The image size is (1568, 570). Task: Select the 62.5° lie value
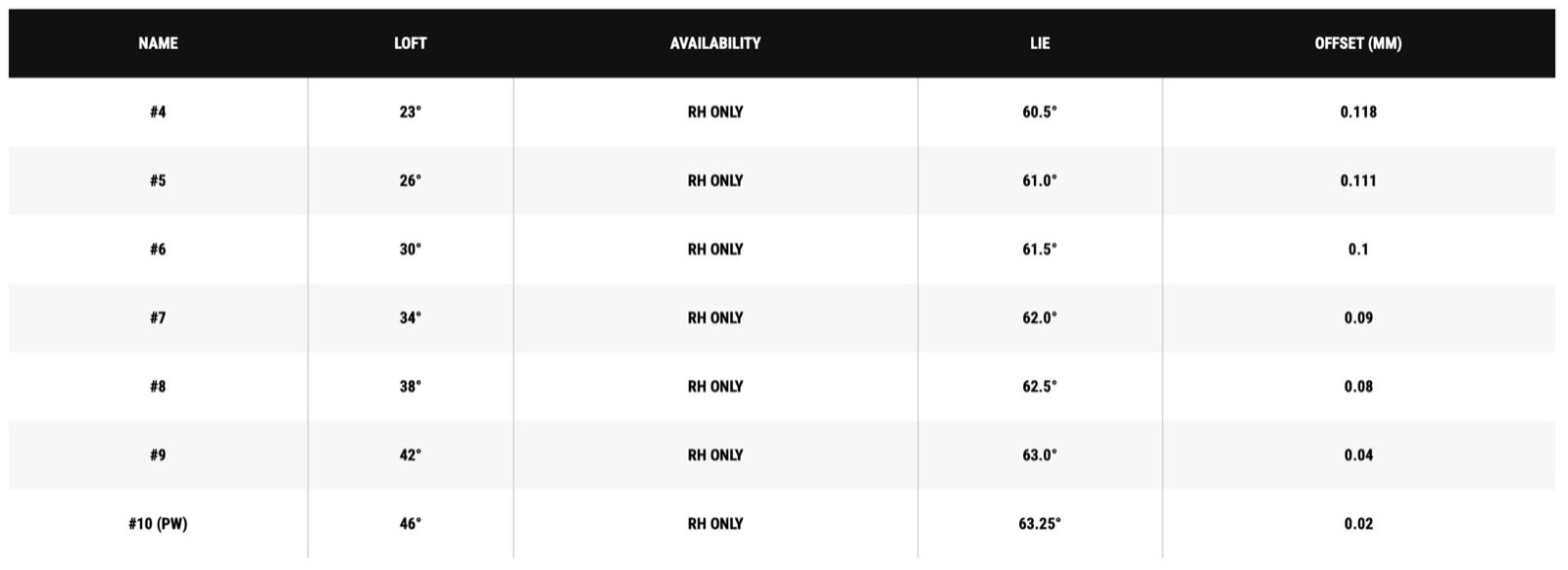(1040, 386)
